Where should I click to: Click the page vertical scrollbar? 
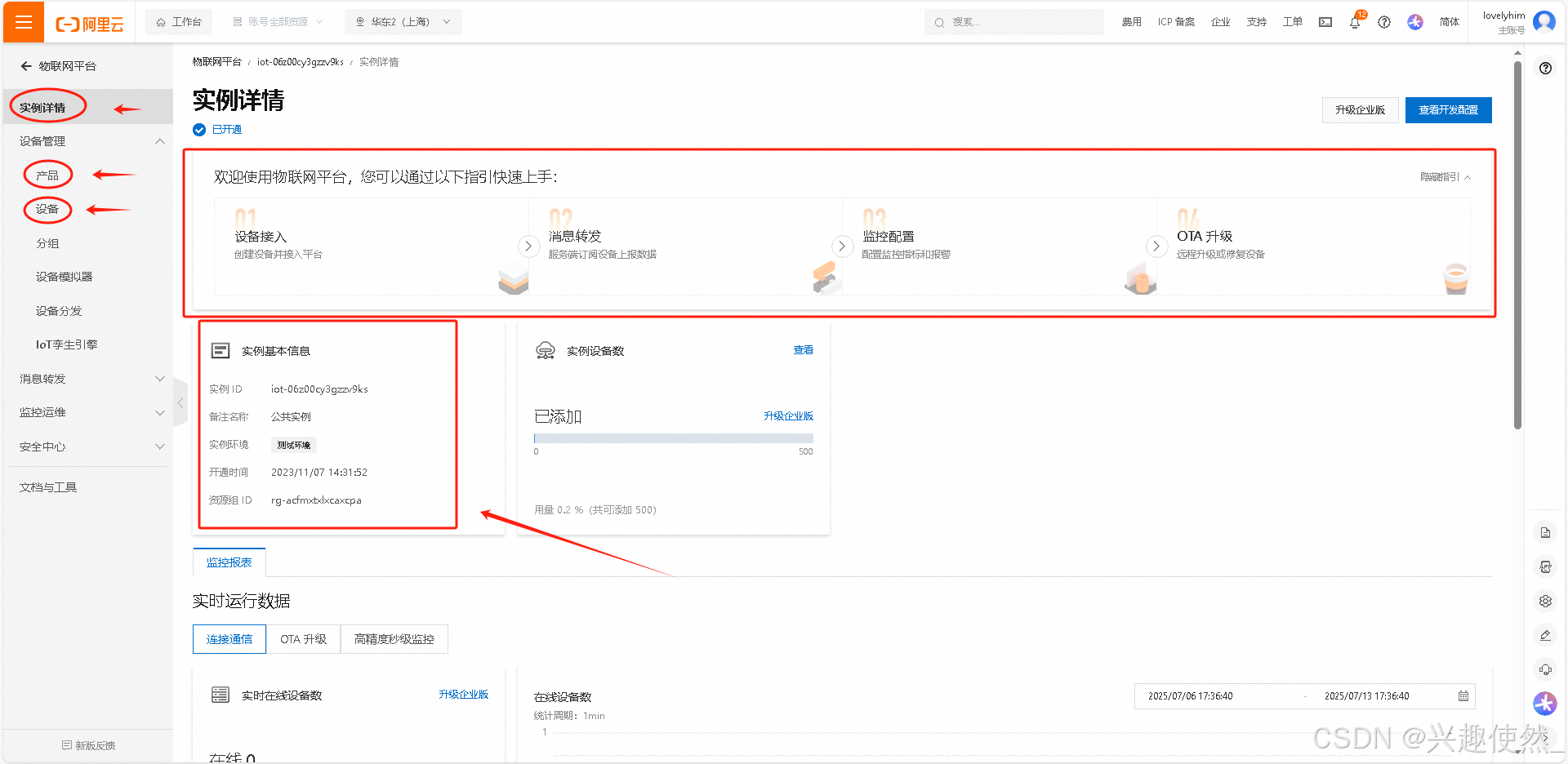(1517, 245)
